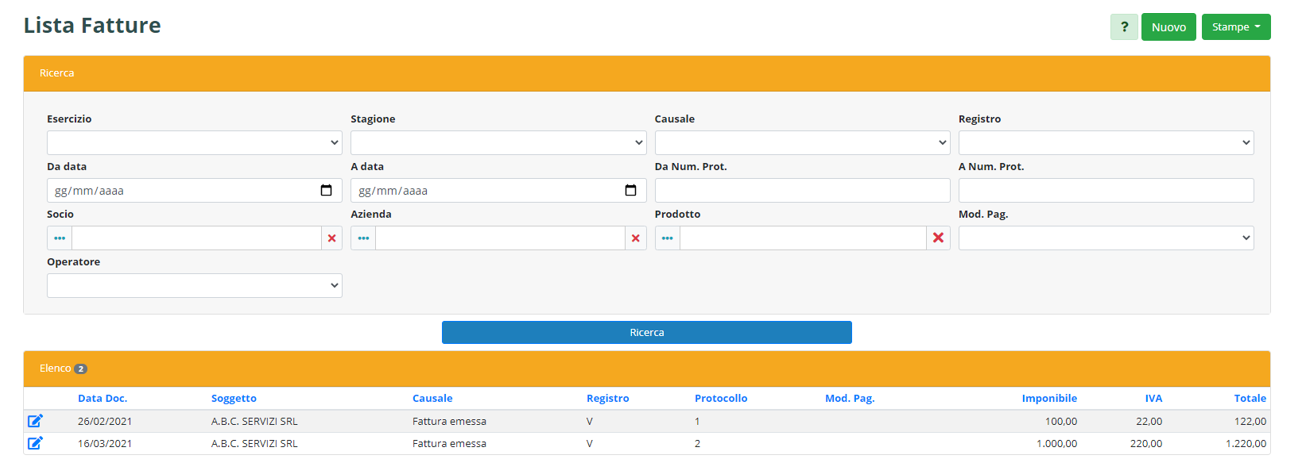Expand the Mod. Pag. dropdown
This screenshot has width=1289, height=470.
coord(1106,238)
